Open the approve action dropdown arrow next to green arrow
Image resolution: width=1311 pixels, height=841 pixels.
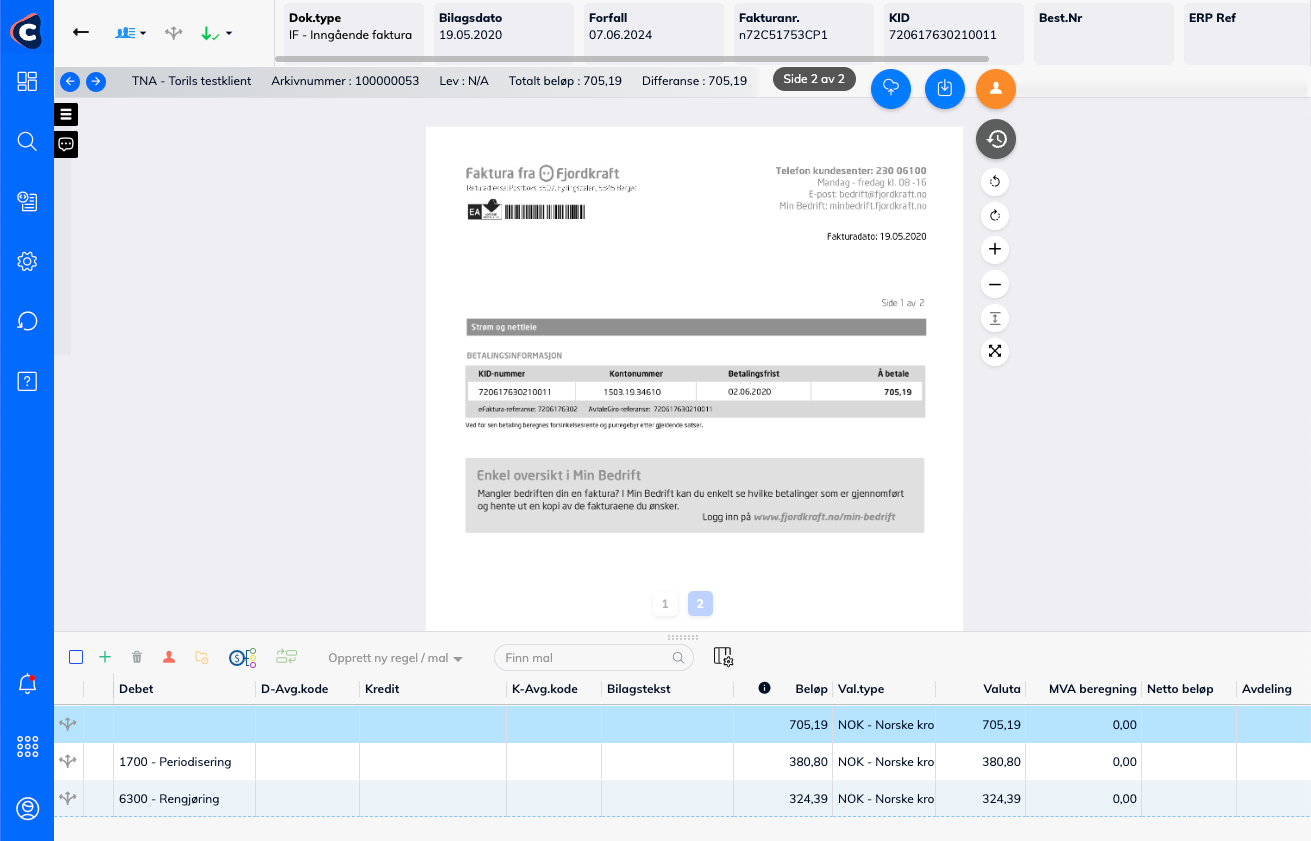pos(227,32)
